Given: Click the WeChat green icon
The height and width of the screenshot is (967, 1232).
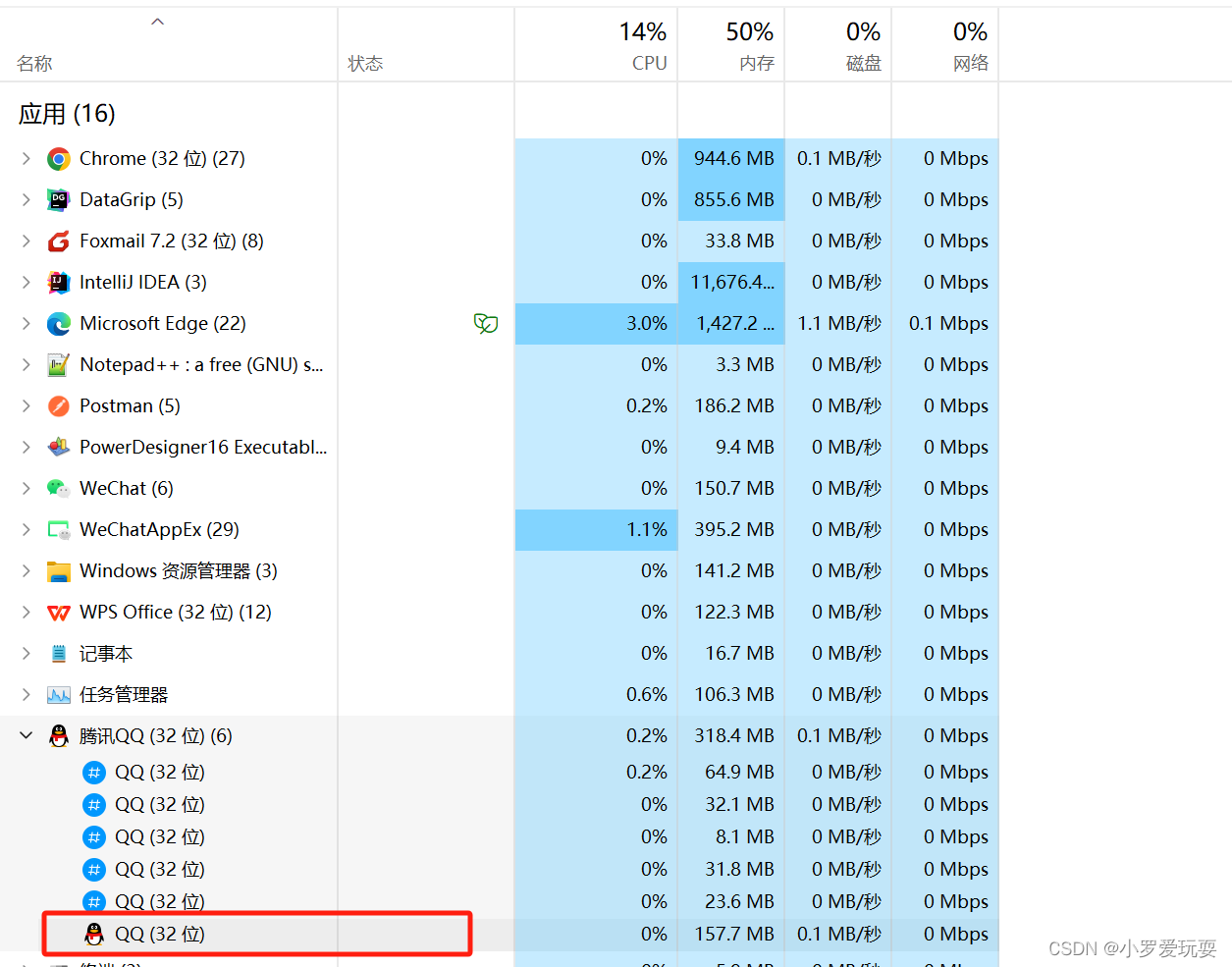Looking at the screenshot, I should [x=58, y=488].
